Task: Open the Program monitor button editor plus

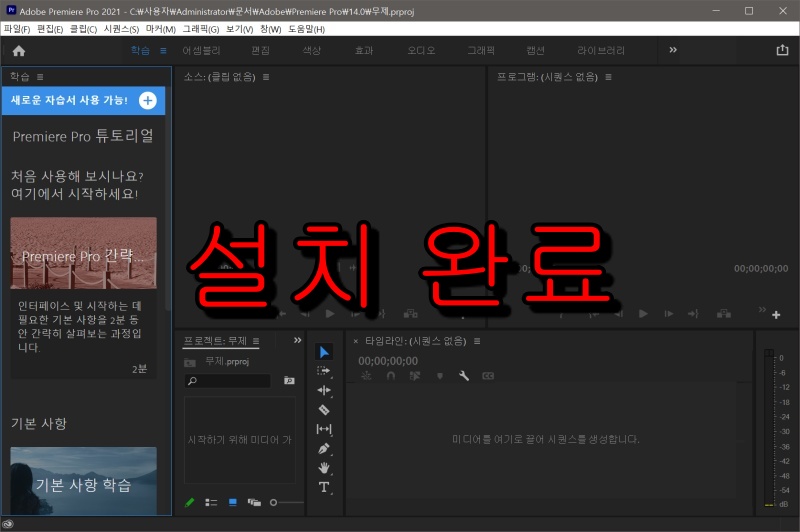Action: 776,315
